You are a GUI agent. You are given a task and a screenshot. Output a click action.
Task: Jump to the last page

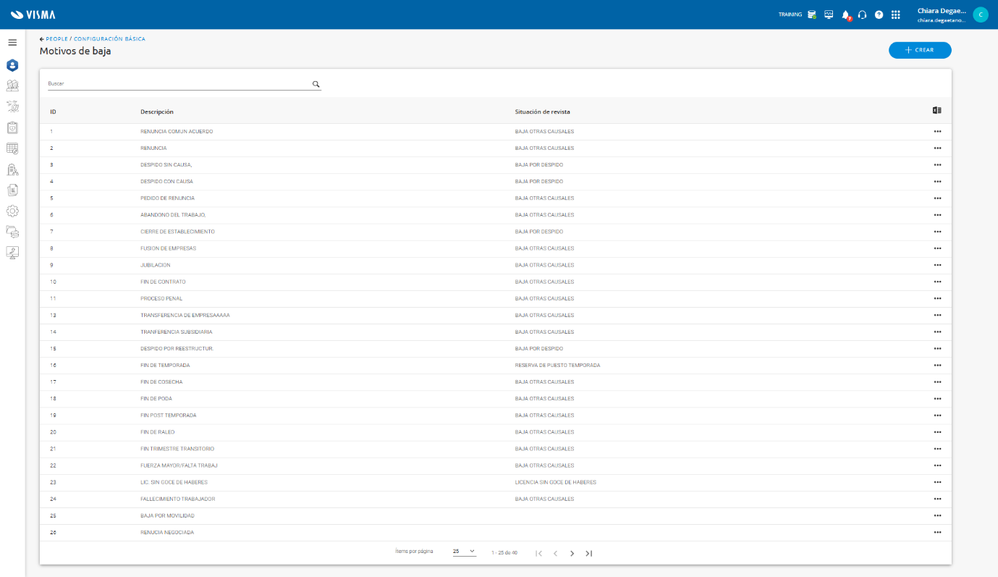589,553
